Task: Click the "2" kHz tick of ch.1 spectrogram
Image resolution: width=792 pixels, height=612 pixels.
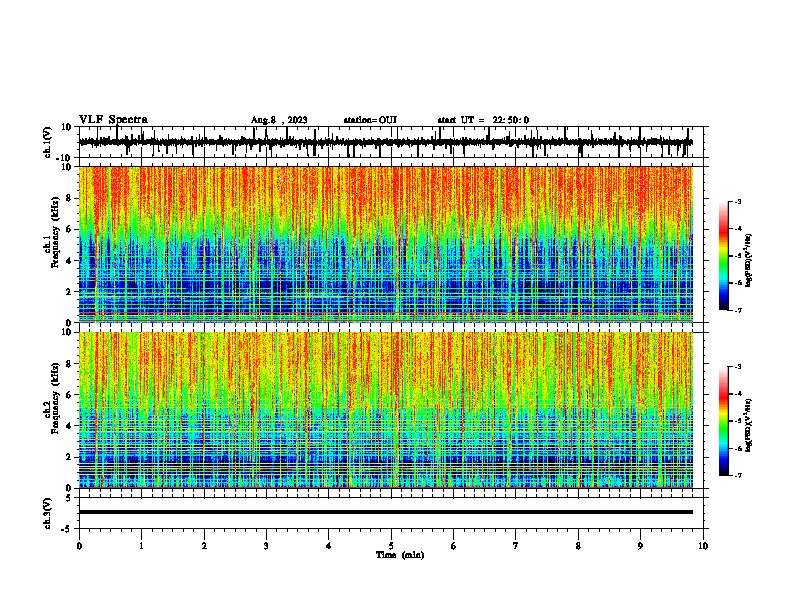Action: (x=69, y=292)
